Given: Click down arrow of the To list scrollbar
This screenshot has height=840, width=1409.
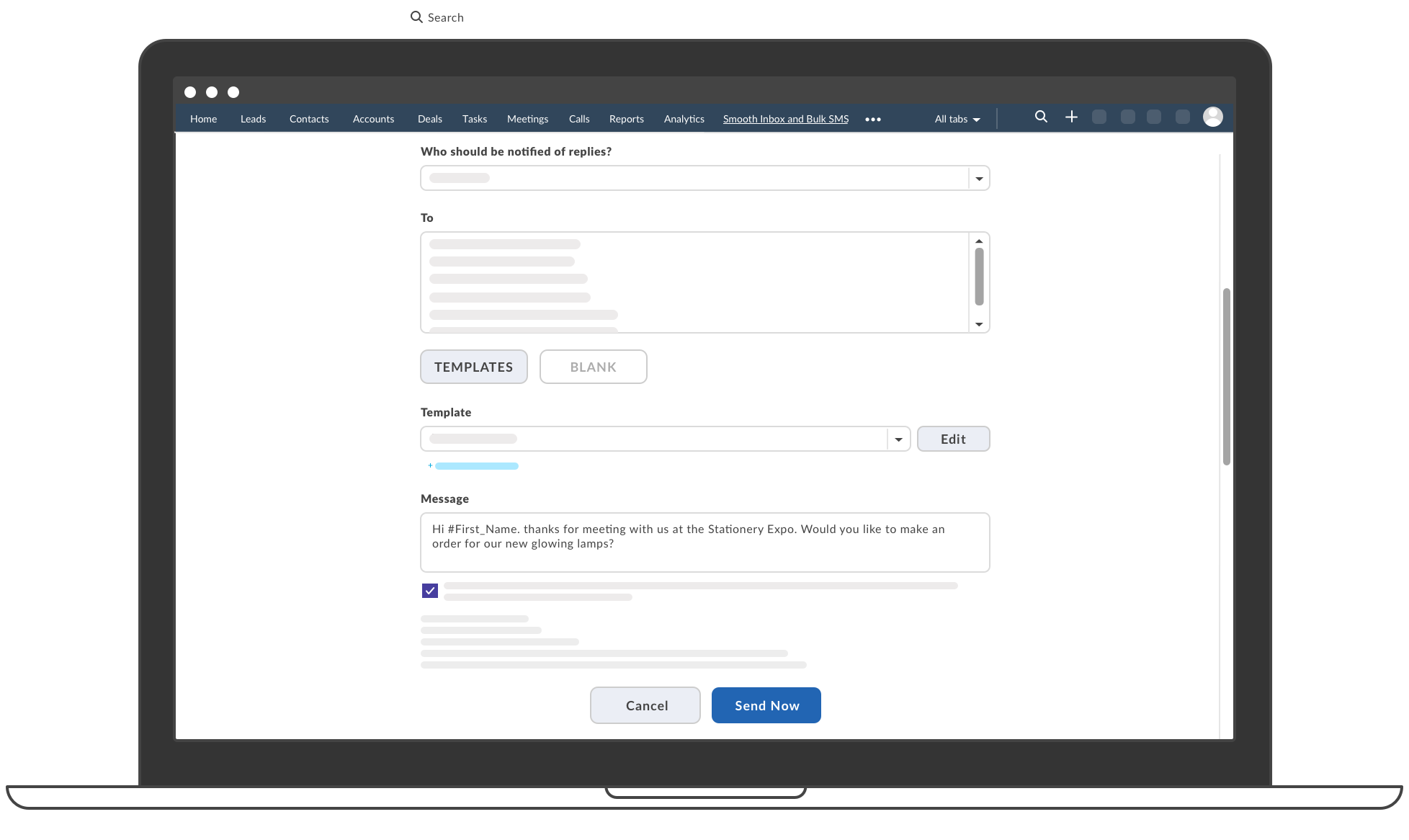Looking at the screenshot, I should [979, 324].
